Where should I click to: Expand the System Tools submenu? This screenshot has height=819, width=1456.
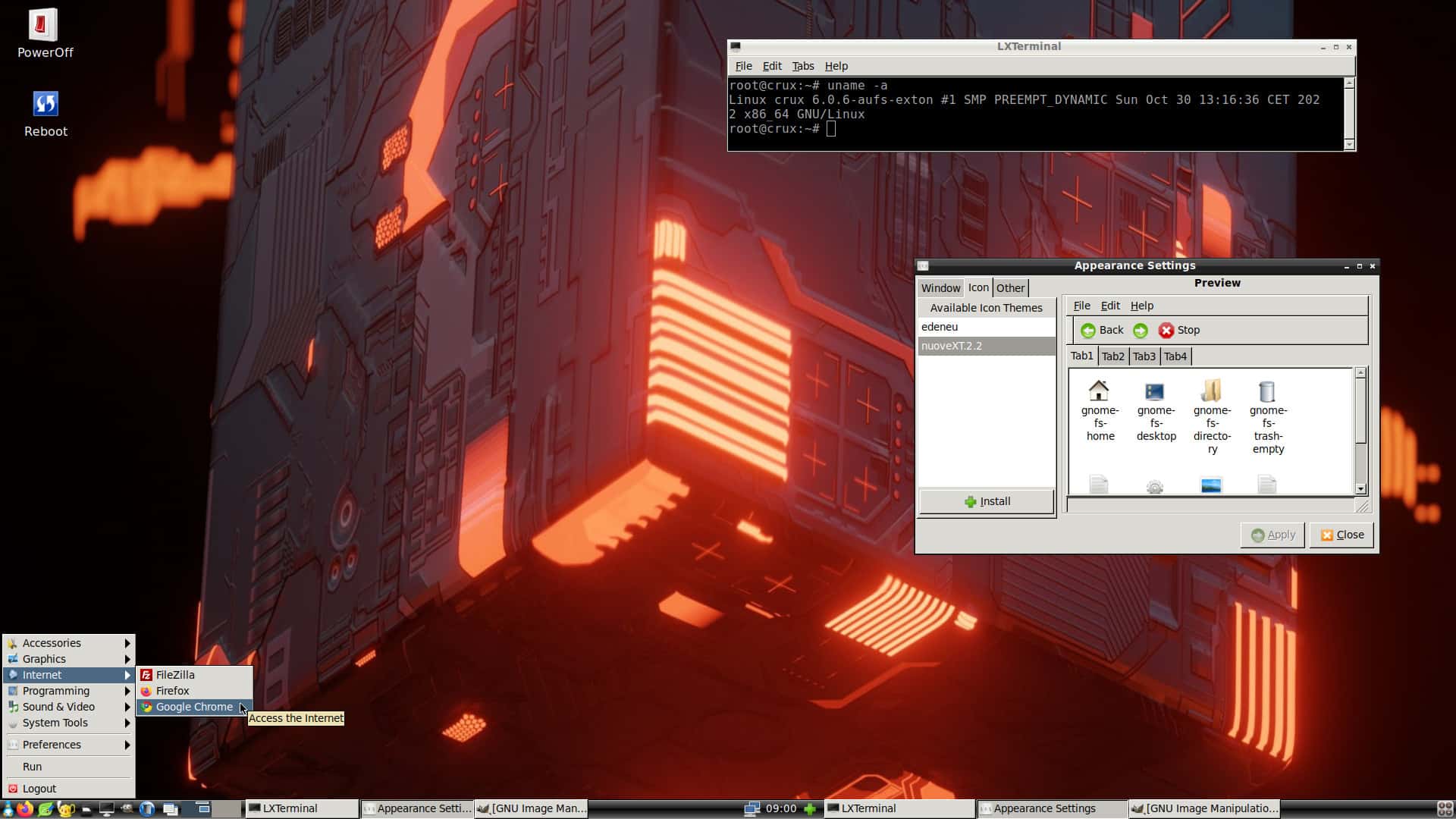tap(69, 723)
